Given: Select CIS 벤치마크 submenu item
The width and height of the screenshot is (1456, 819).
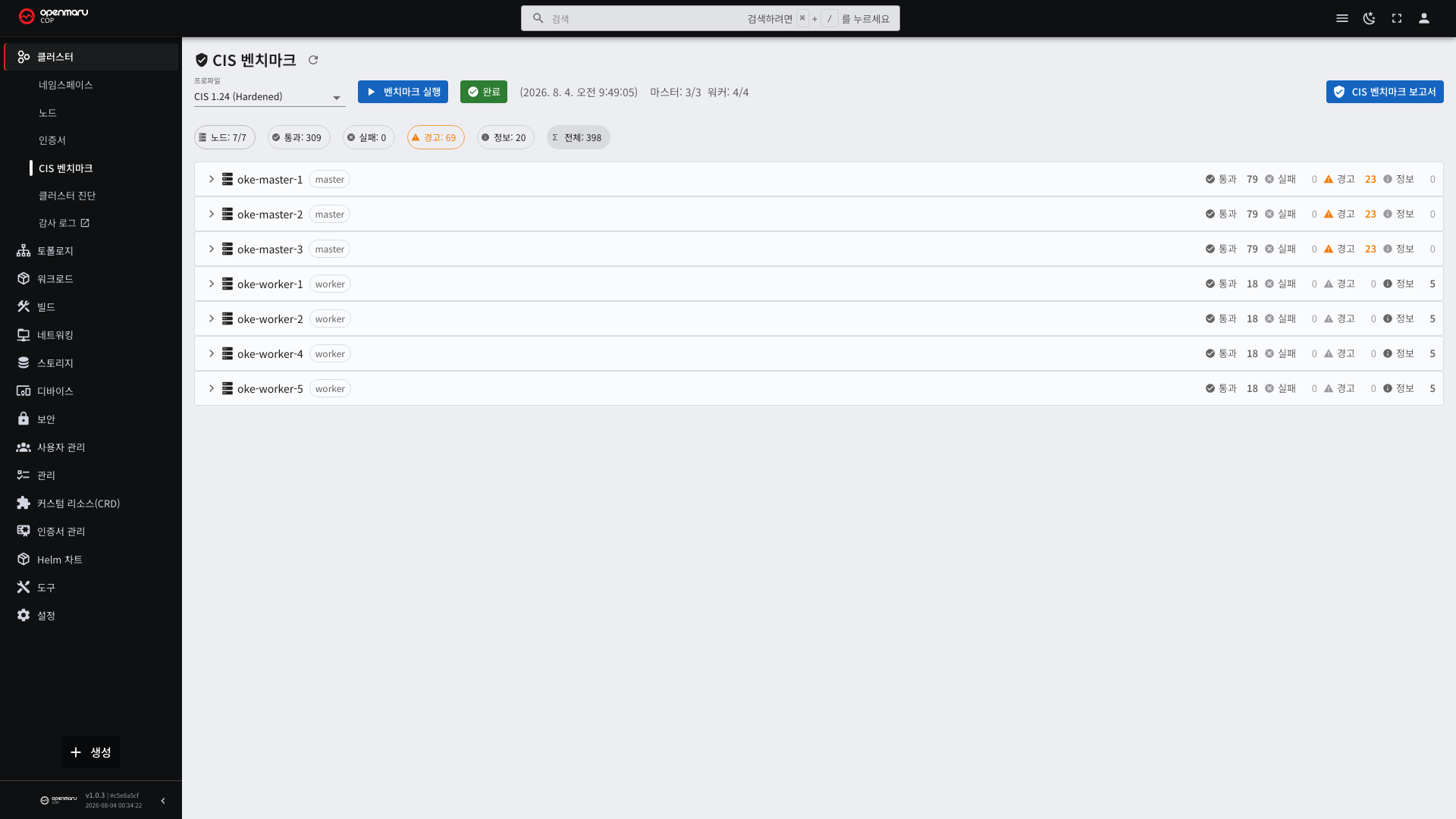Looking at the screenshot, I should (x=66, y=168).
